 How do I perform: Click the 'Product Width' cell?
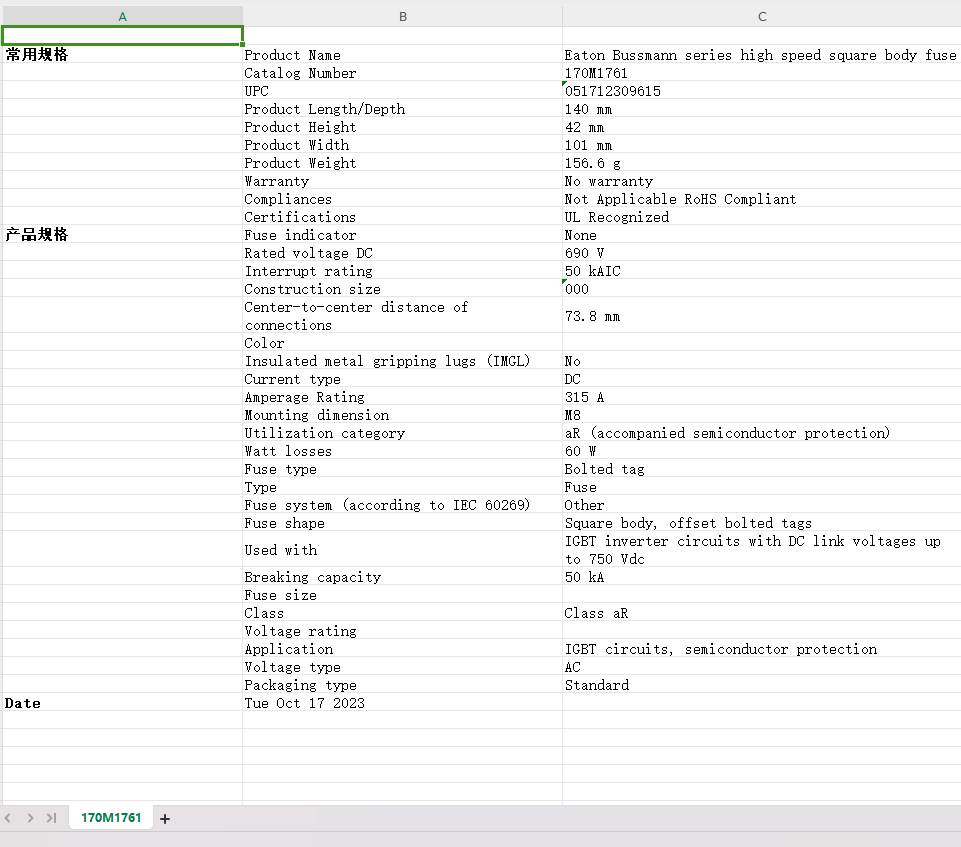(403, 145)
